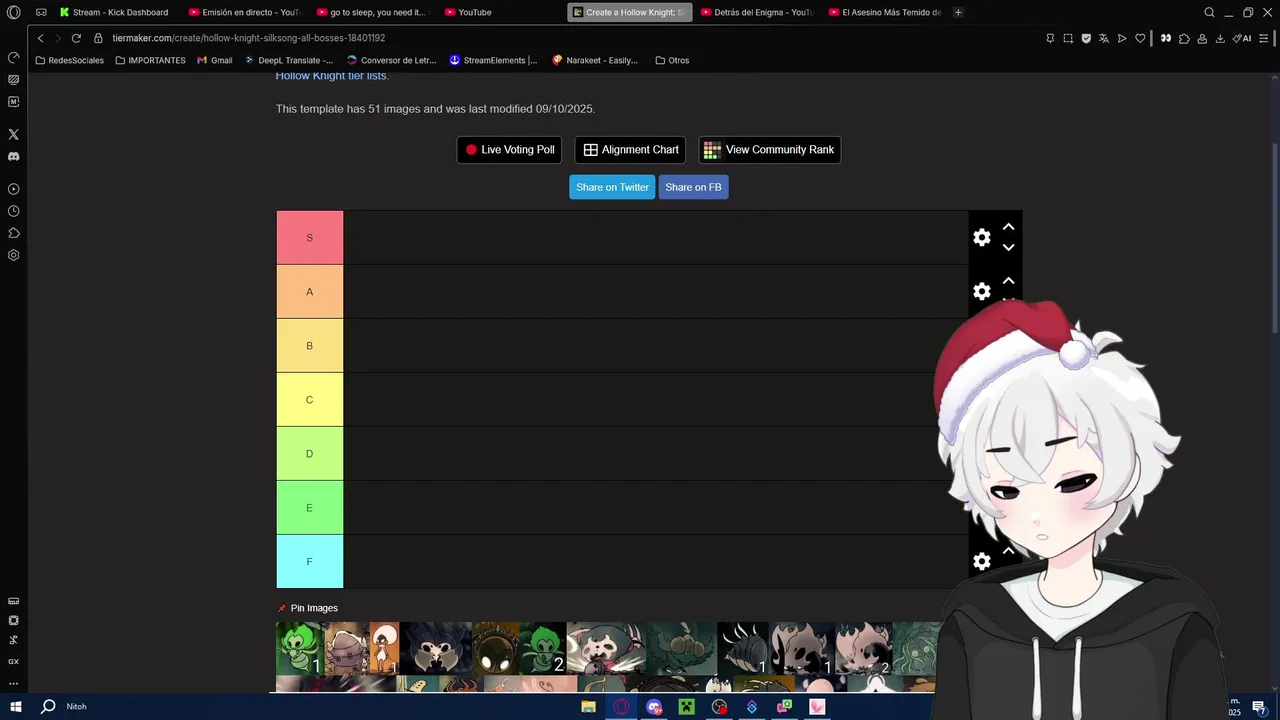Open S tier row settings gear
The image size is (1280, 720).
(x=982, y=237)
